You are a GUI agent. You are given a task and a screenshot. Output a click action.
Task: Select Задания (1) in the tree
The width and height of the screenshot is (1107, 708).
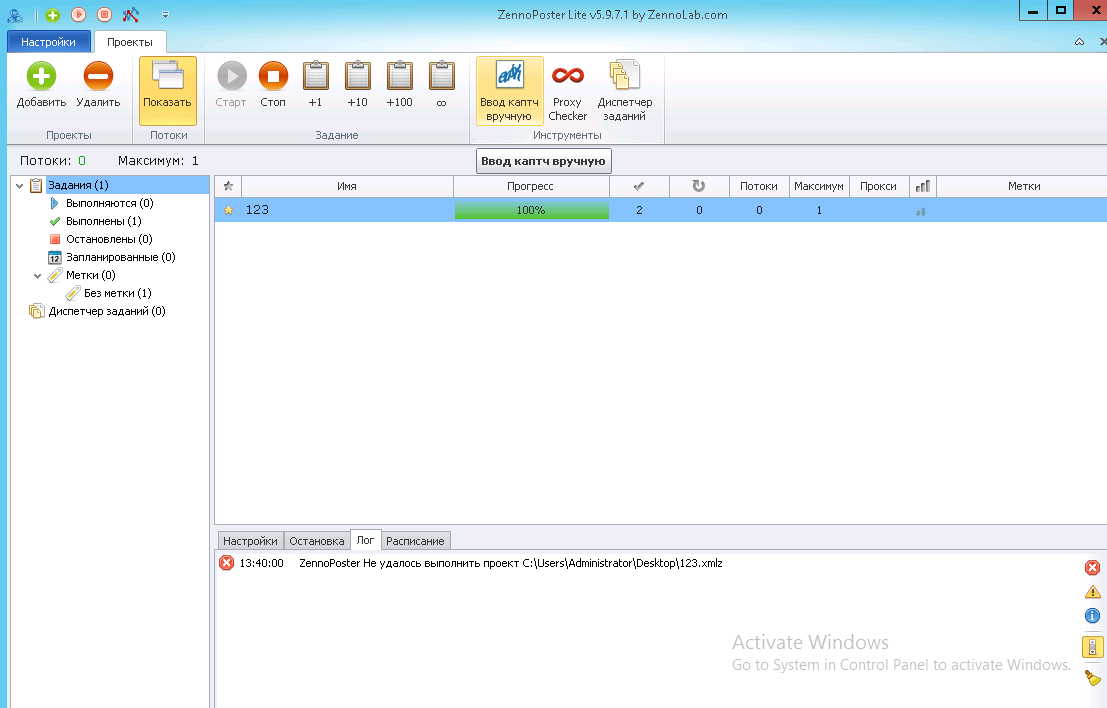coord(78,185)
